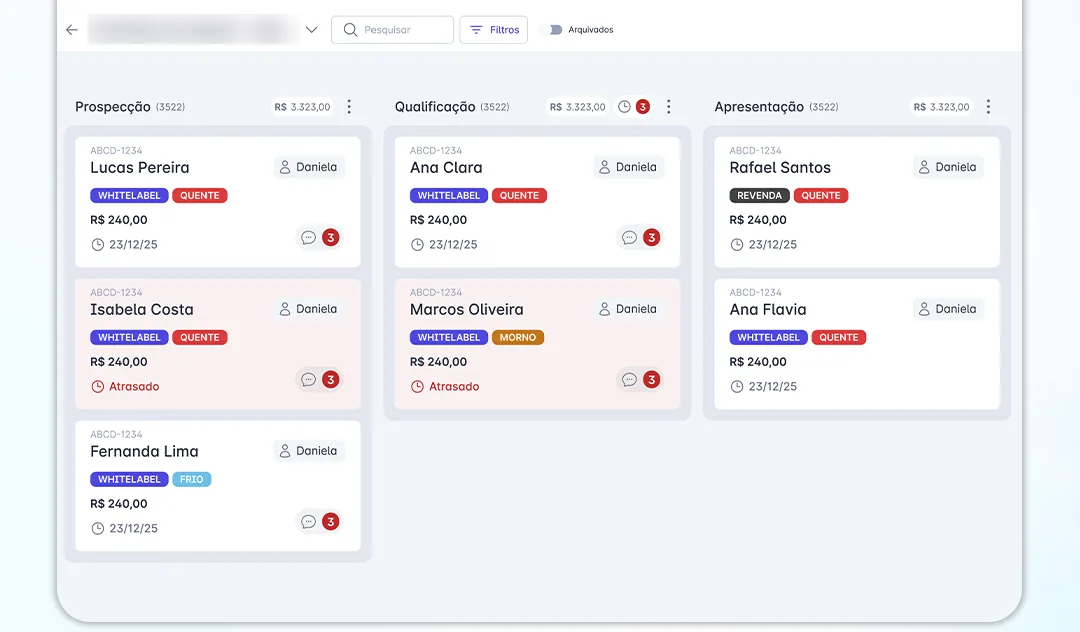Click clock date on Ana Clara card
Screen dimensions: 1080x632
pyautogui.click(x=444, y=244)
